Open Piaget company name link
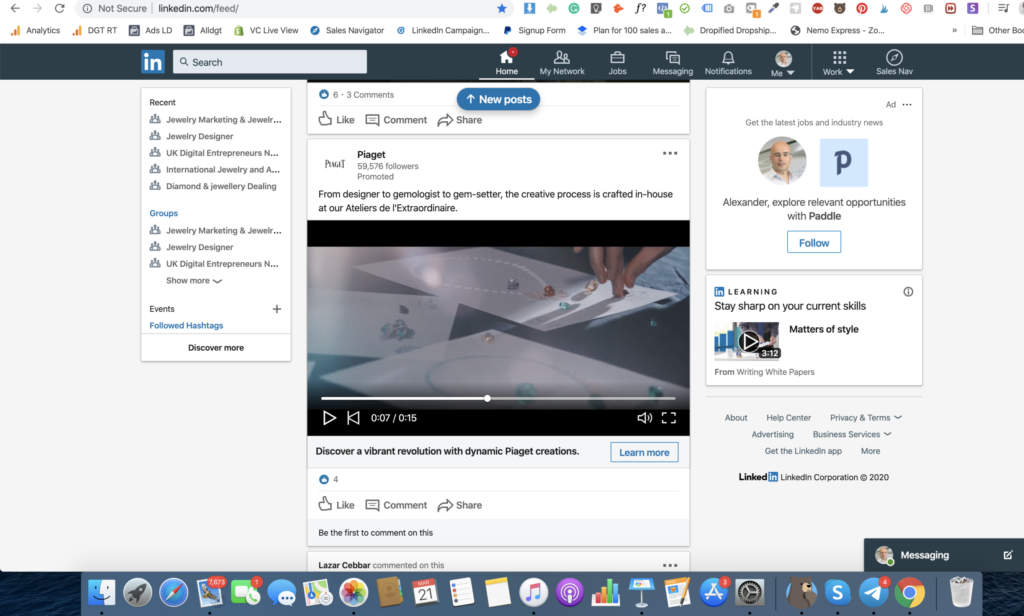The image size is (1024, 616). tap(371, 155)
